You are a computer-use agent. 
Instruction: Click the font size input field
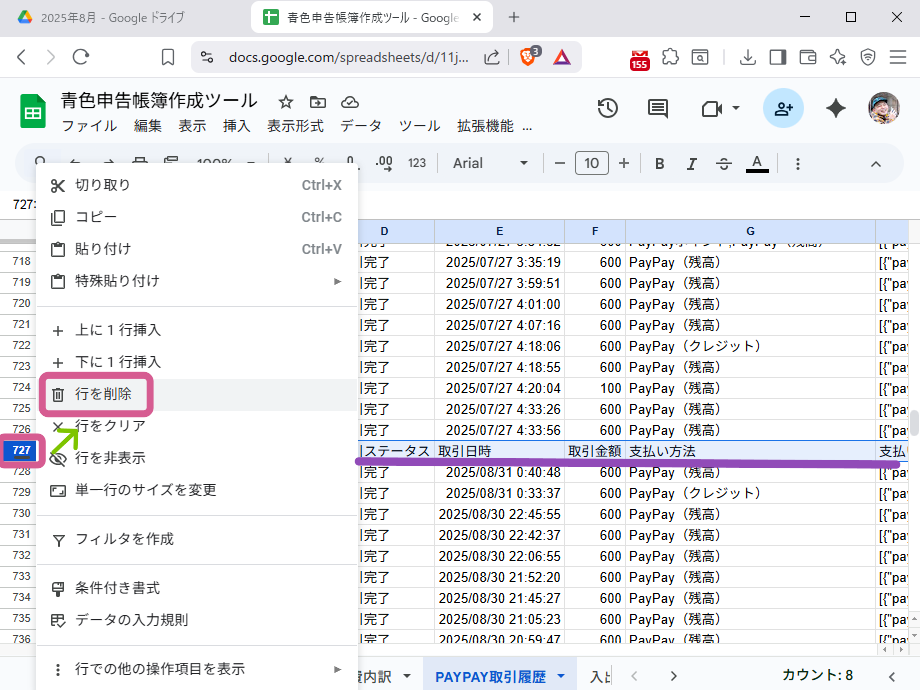pyautogui.click(x=592, y=164)
